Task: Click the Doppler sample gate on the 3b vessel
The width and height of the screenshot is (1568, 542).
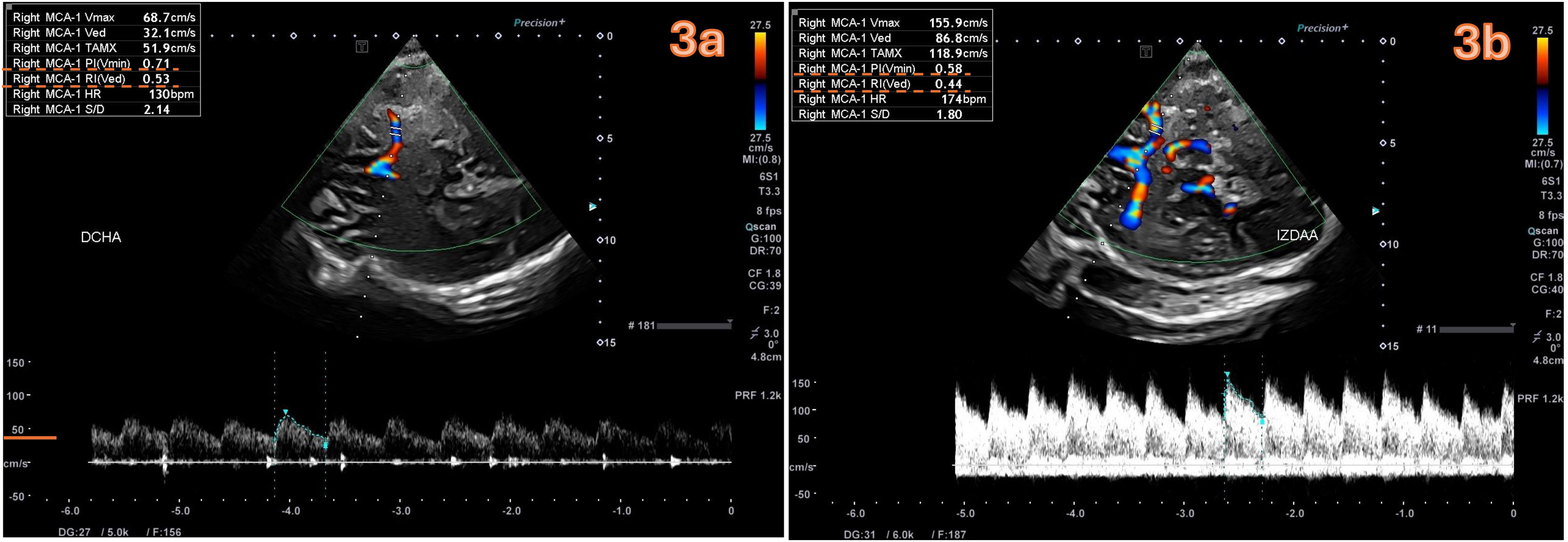Action: [1155, 129]
